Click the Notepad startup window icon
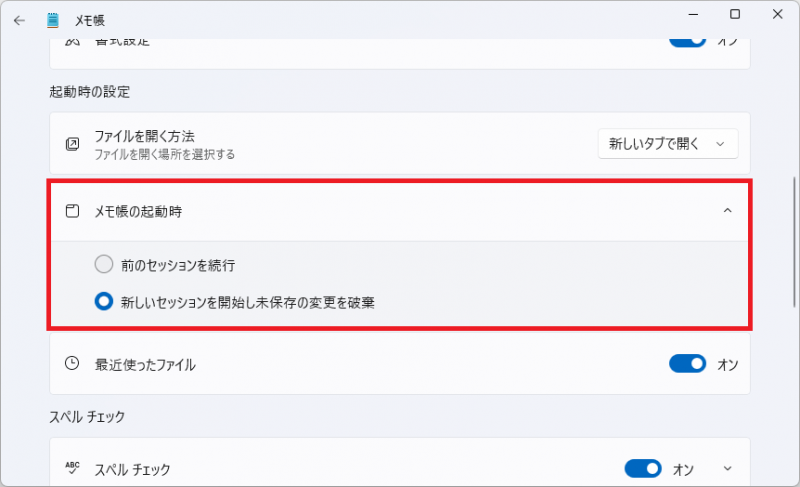Image resolution: width=800 pixels, height=487 pixels. click(72, 211)
